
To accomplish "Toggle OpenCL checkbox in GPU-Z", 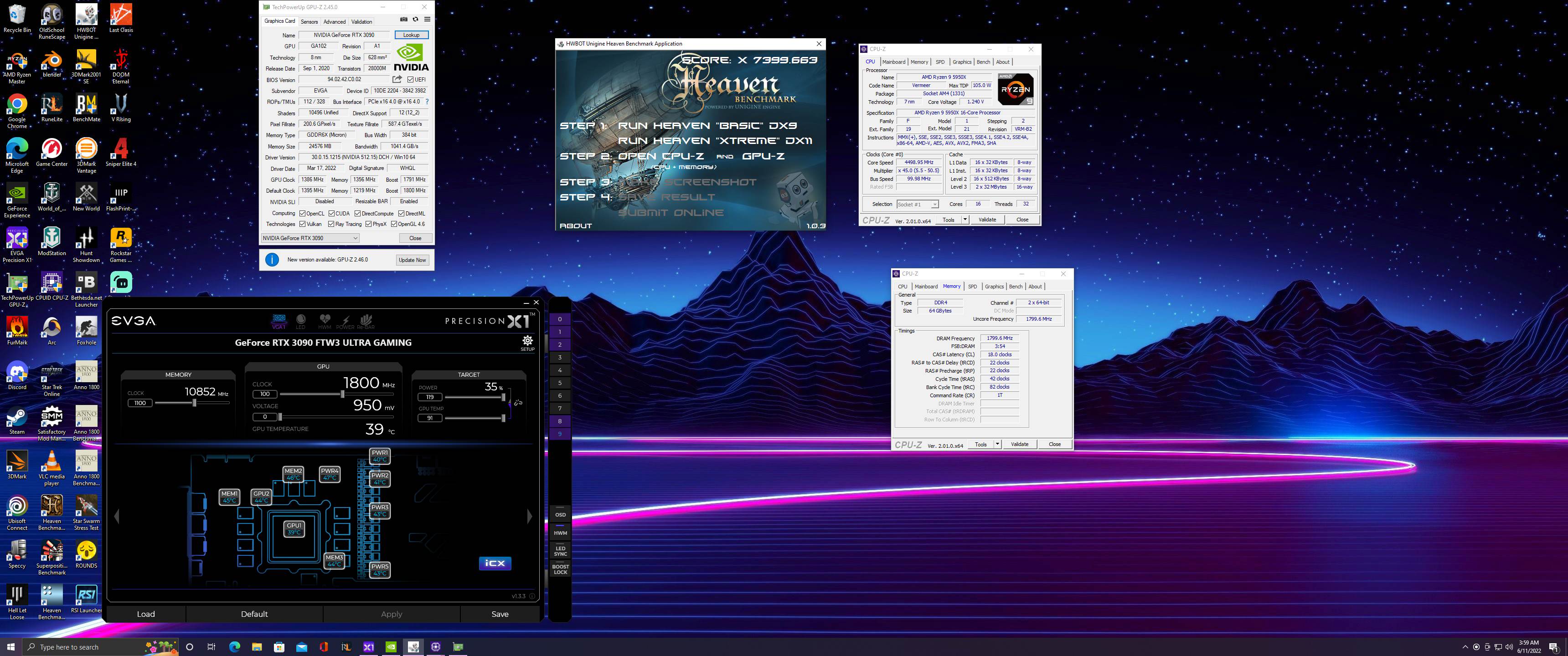I will click(302, 214).
